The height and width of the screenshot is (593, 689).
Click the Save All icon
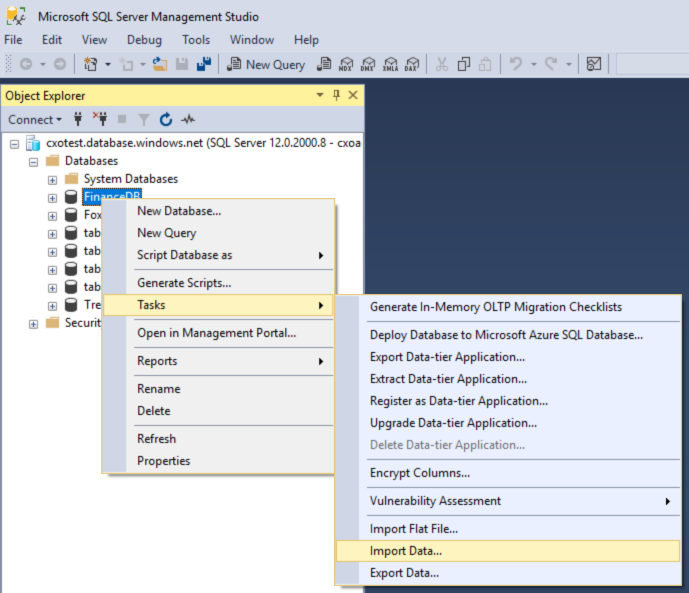click(204, 65)
